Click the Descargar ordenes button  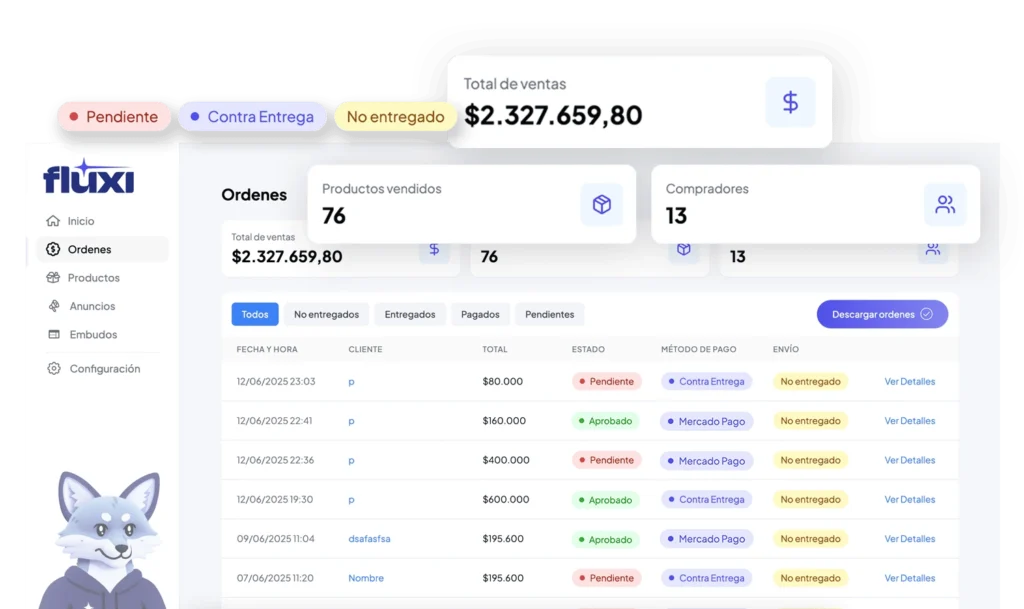point(882,314)
